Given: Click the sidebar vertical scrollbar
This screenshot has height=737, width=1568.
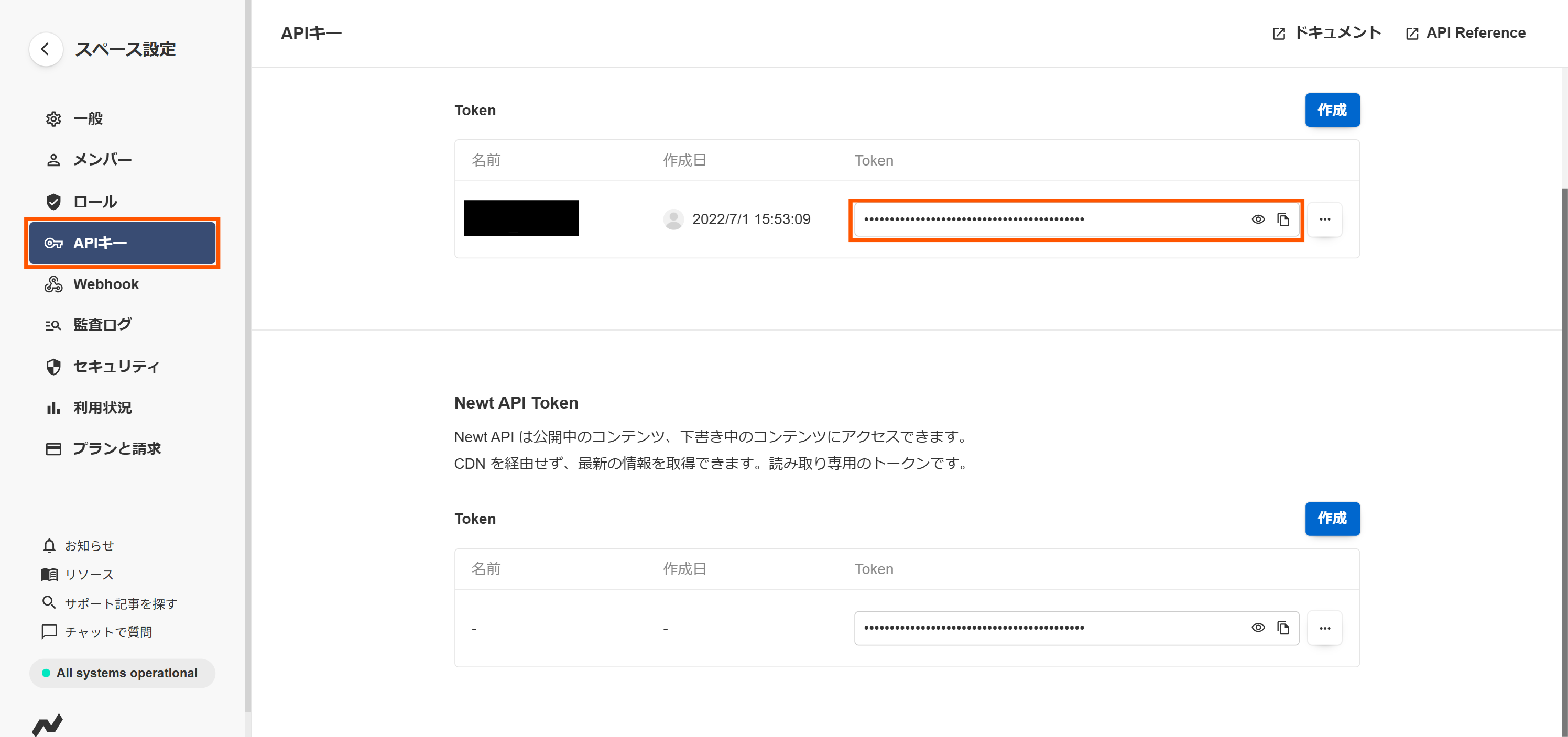Looking at the screenshot, I should (248, 356).
